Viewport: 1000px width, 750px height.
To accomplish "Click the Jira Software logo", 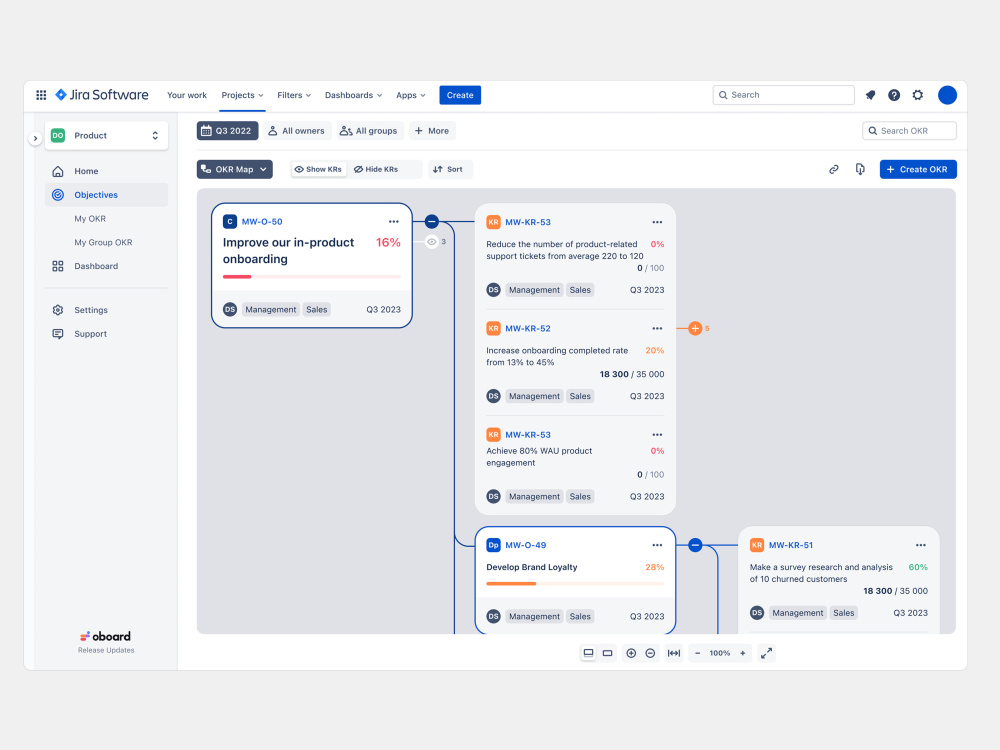I will point(102,95).
